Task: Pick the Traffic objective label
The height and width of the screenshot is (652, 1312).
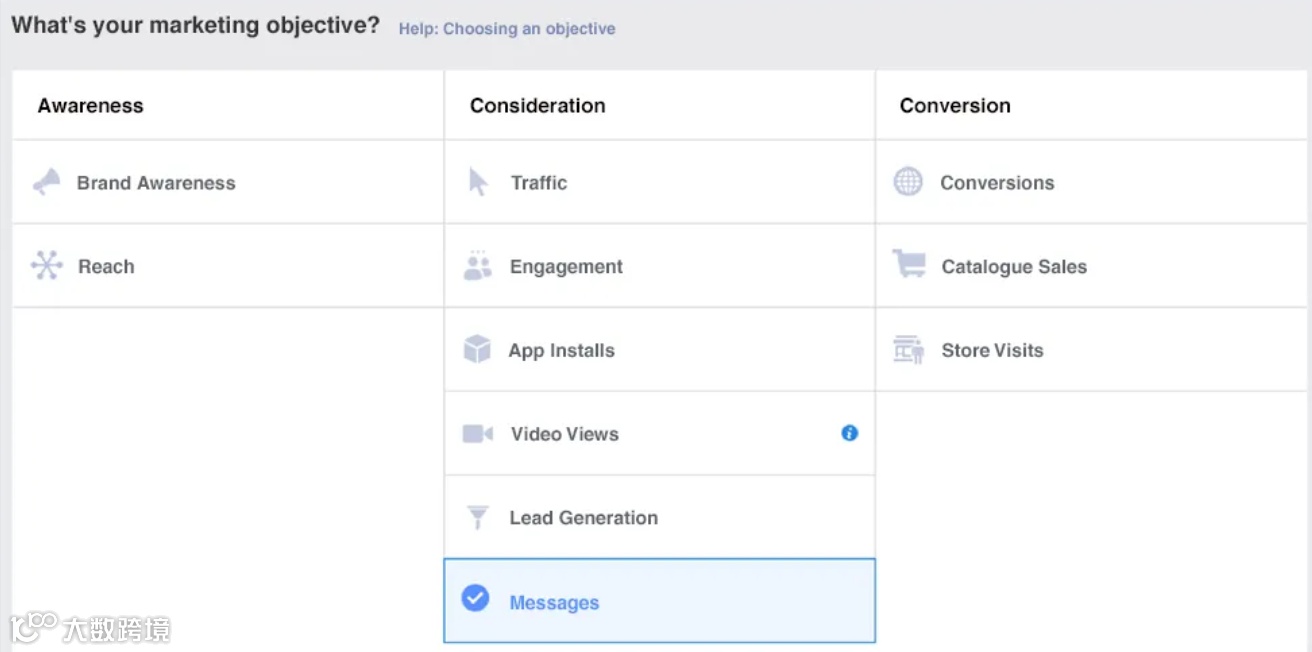Action: pos(539,183)
